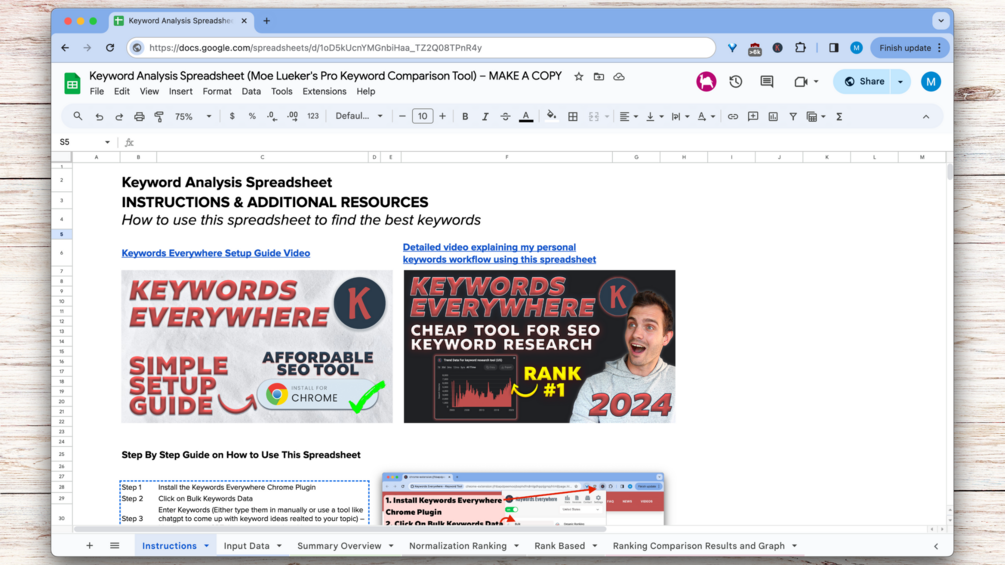
Task: Open the number format 123 menu
Action: coord(313,117)
